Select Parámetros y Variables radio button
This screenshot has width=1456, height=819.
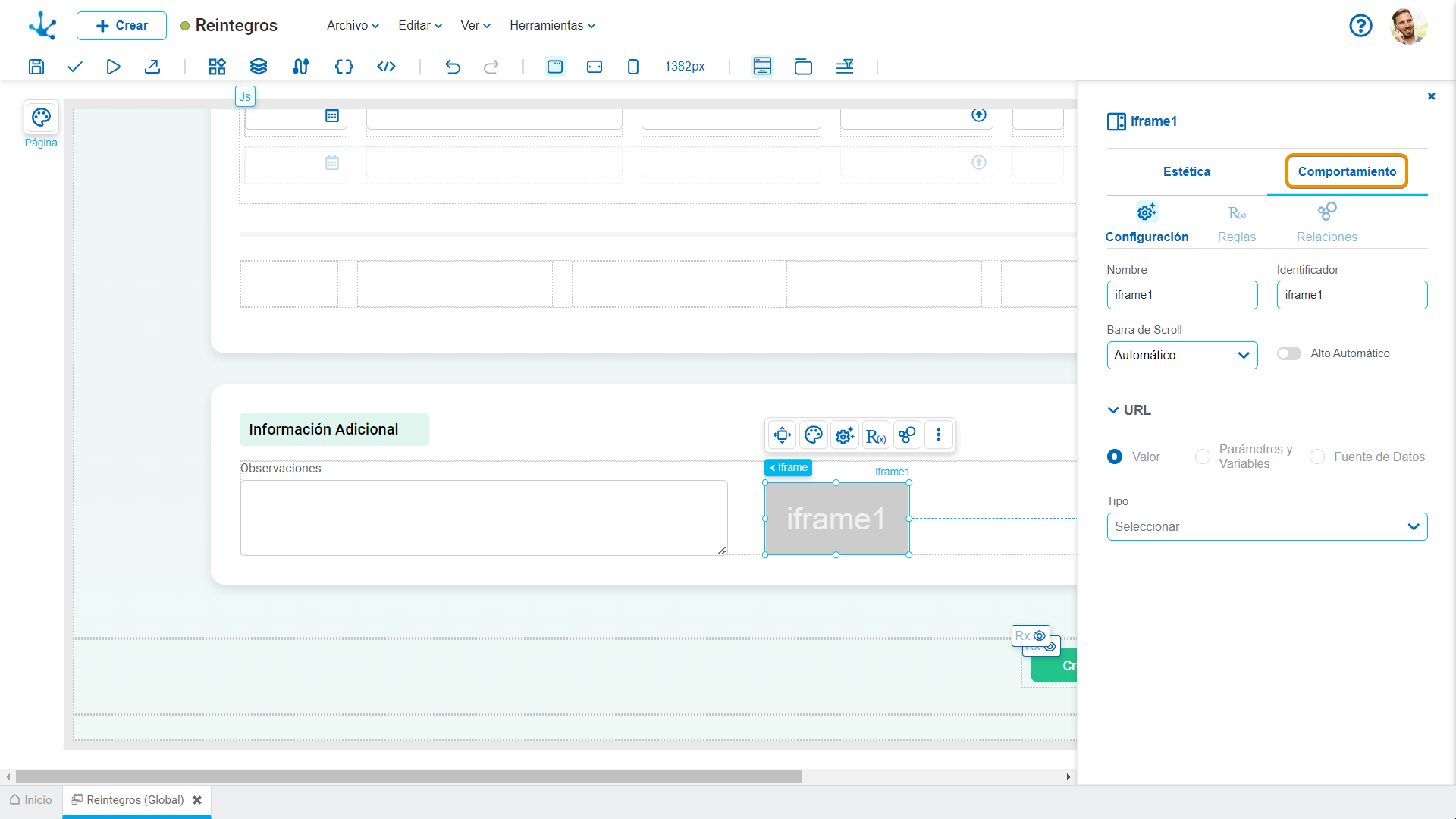[1201, 457]
